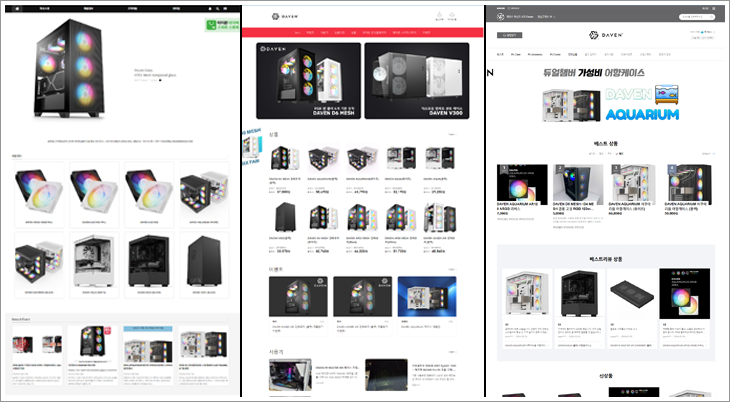Open the floating D6 MESH side banner on the middle page
Viewport: 730px width, 402px height.
pos(251,147)
